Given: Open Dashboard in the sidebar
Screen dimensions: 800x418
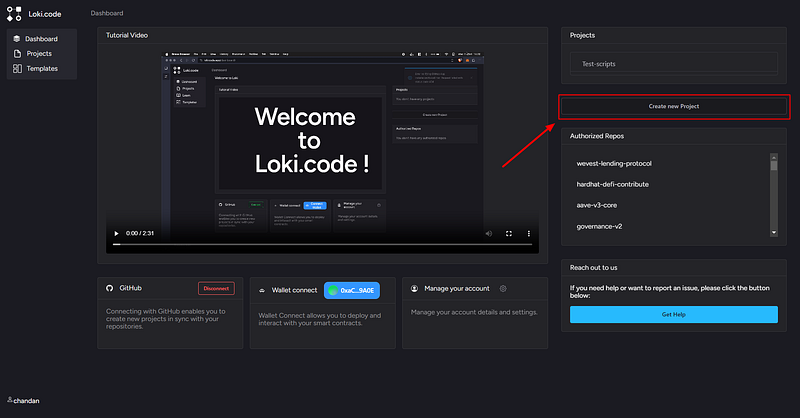Looking at the screenshot, I should coord(42,39).
